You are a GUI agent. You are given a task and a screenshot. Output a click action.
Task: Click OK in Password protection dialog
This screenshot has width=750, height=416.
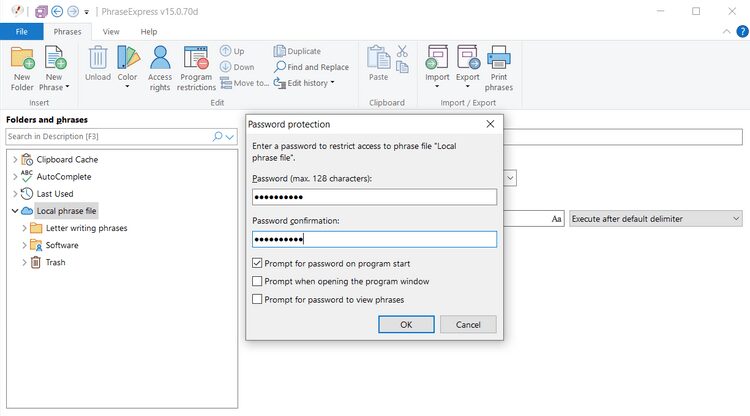click(x=406, y=324)
